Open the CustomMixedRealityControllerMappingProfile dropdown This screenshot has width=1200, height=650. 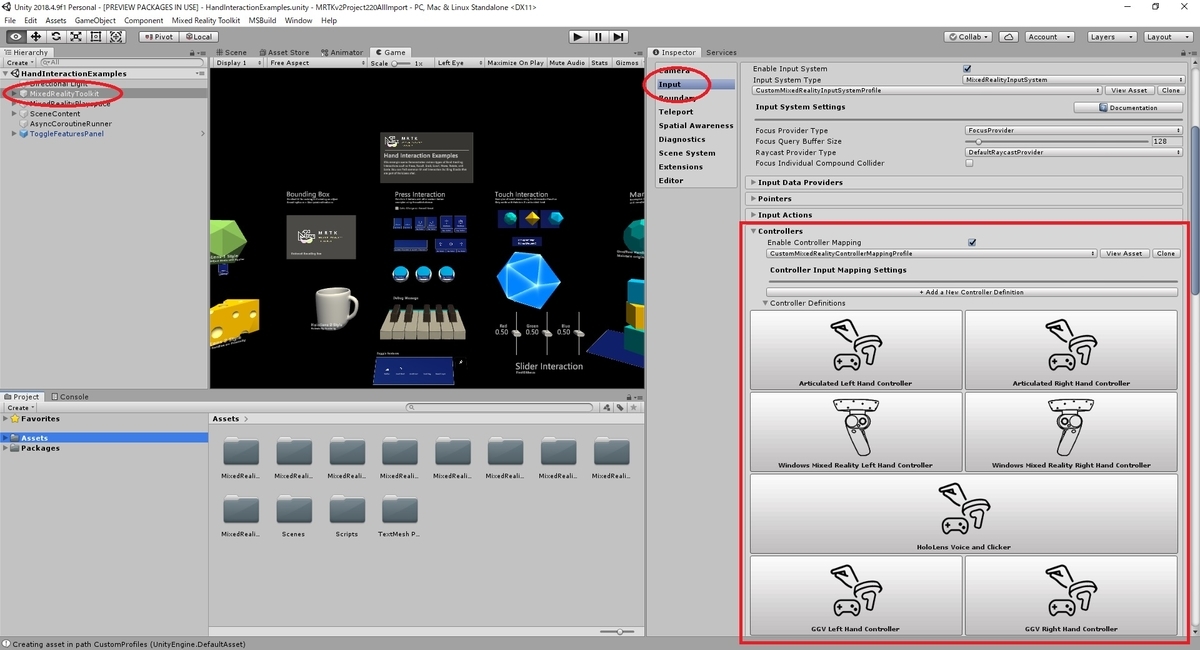coord(932,254)
